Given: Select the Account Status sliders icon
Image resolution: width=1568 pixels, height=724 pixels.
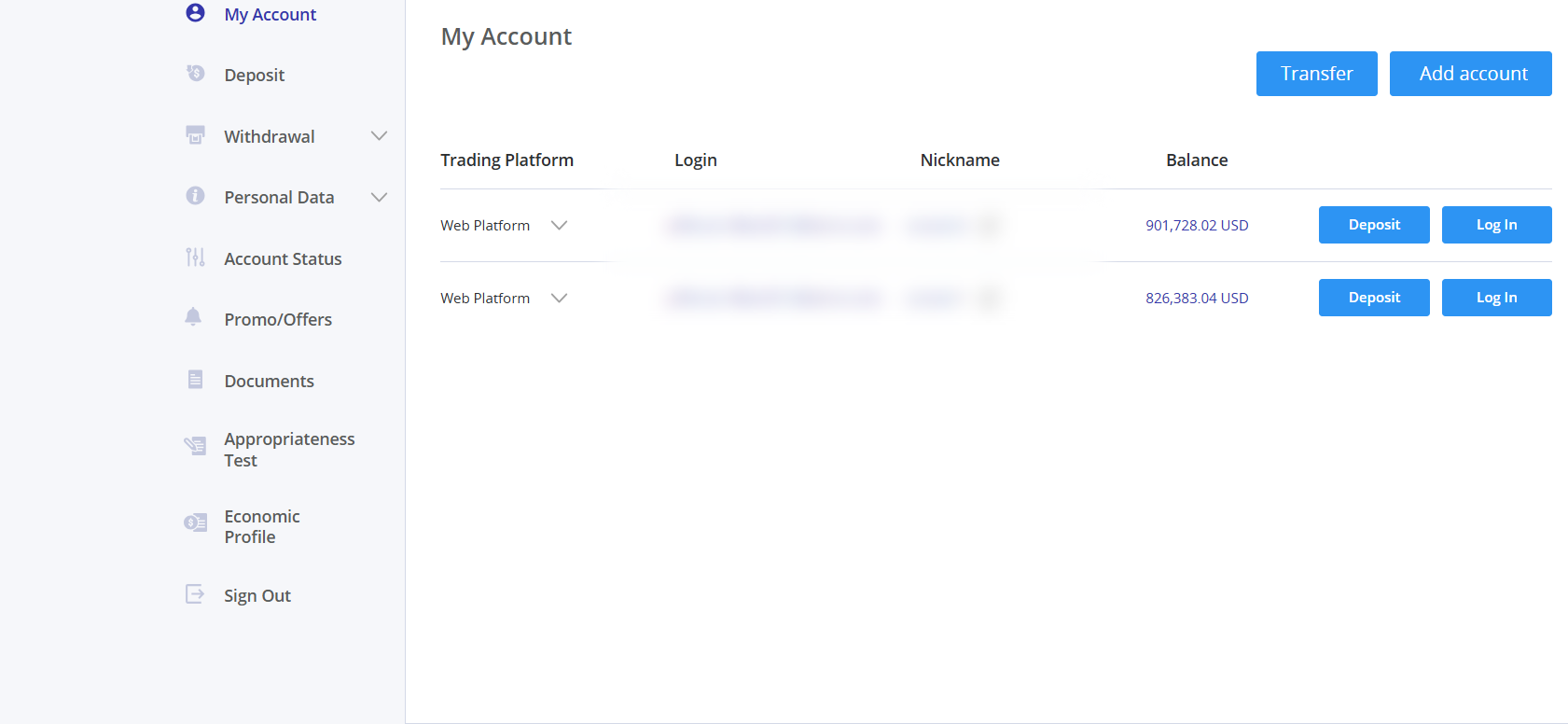Looking at the screenshot, I should (195, 258).
